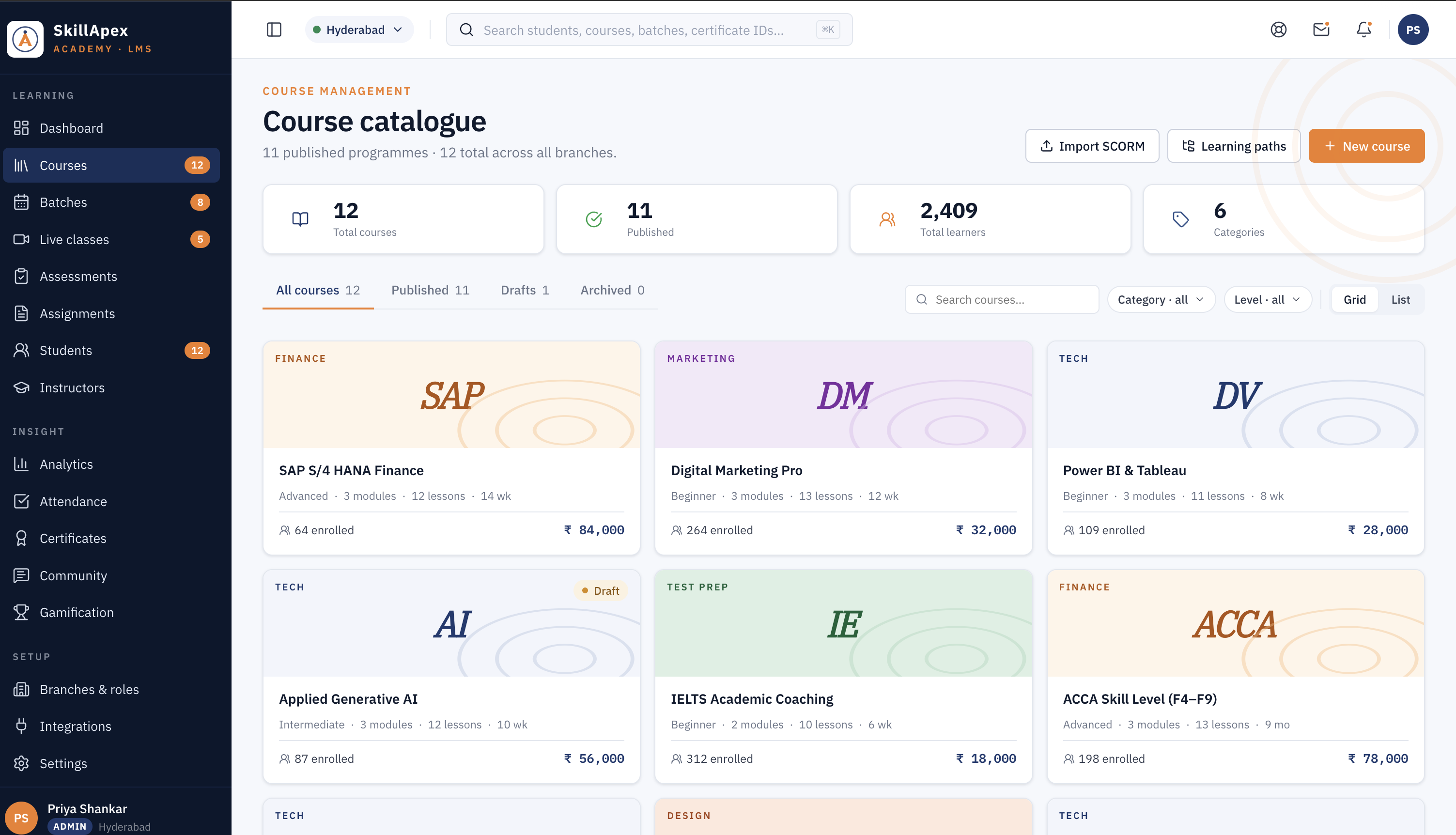Open the Digital Marketing Pro card thumbnail
Screen dimensions: 1456x835
click(844, 395)
